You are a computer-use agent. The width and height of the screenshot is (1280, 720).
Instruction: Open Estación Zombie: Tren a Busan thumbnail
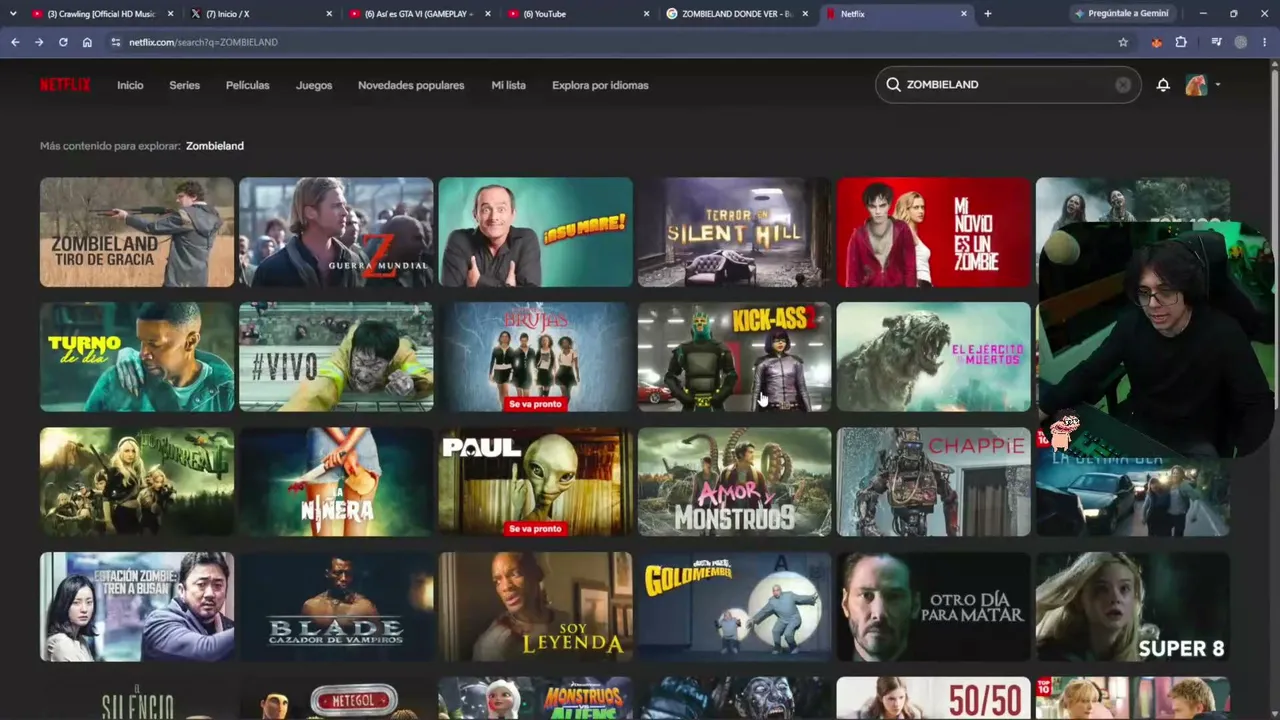pos(137,607)
